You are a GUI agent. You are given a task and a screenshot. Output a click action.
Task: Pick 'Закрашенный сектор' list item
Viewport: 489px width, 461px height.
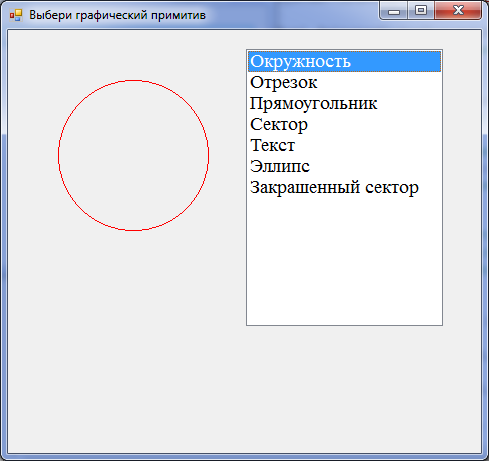[x=344, y=187]
